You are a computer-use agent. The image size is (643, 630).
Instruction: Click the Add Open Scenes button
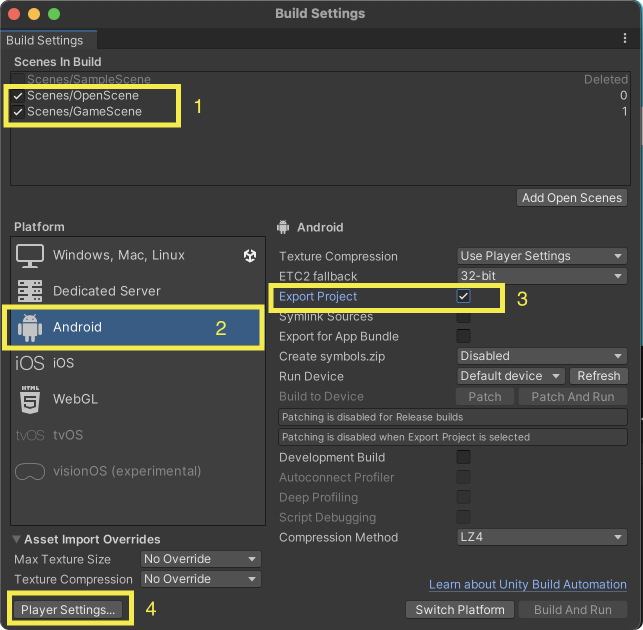572,198
